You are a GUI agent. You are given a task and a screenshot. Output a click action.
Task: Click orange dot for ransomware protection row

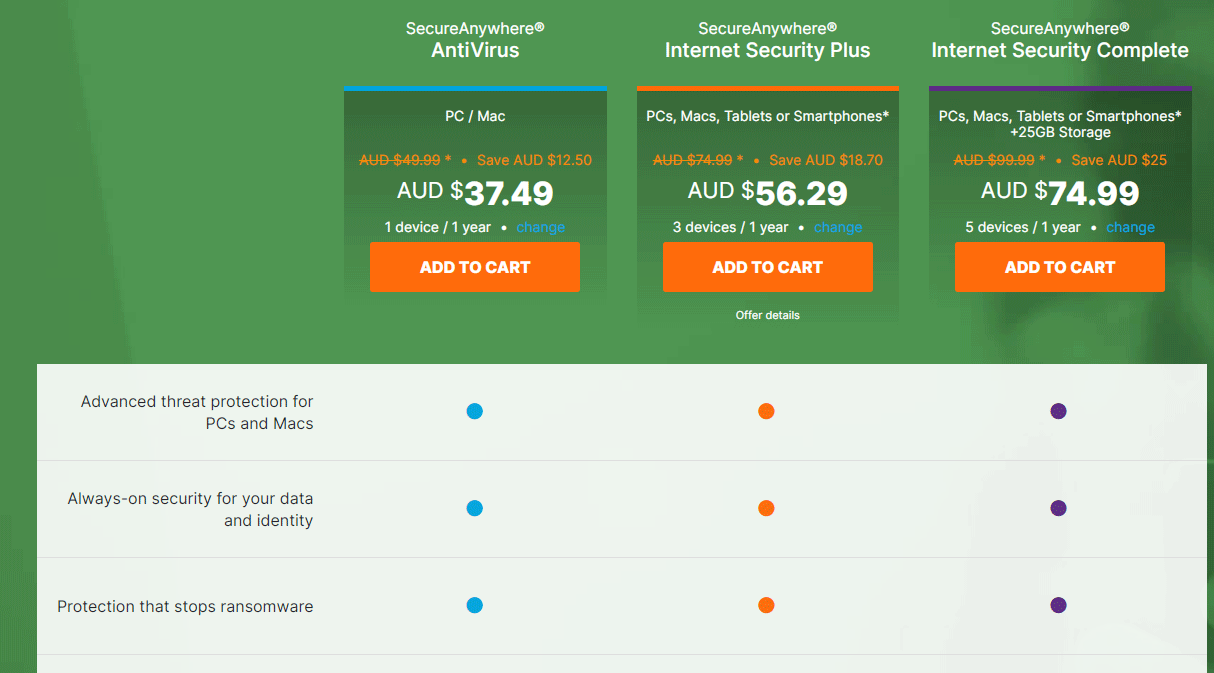click(766, 605)
